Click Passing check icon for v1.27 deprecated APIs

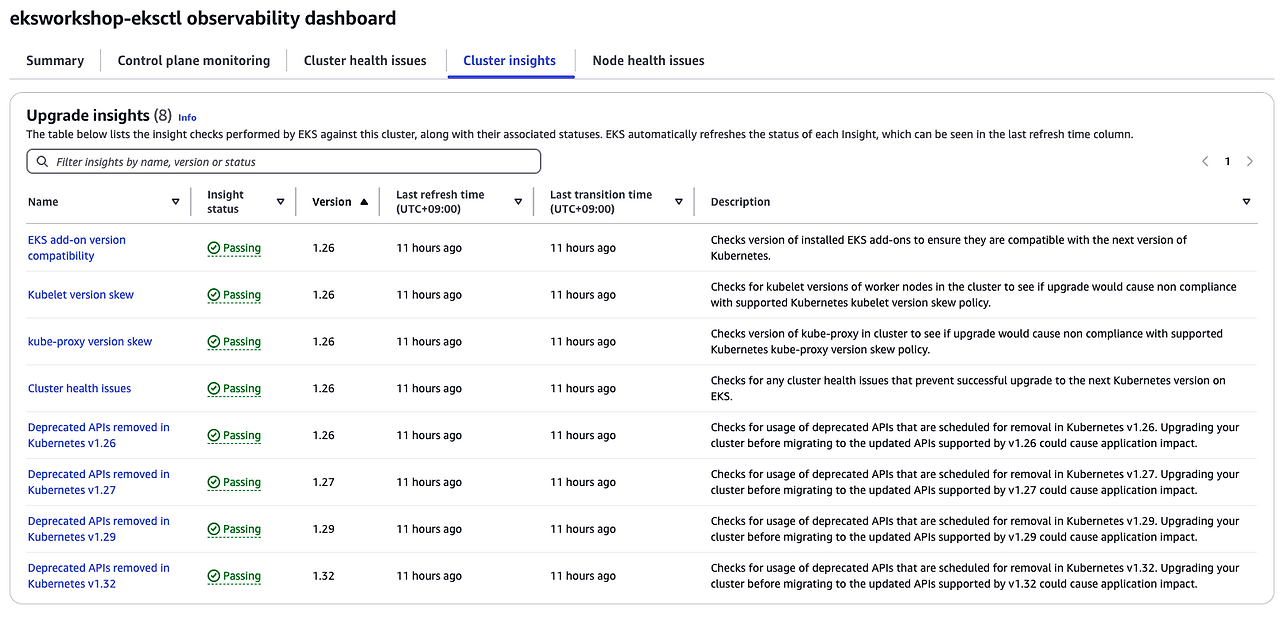click(x=214, y=483)
